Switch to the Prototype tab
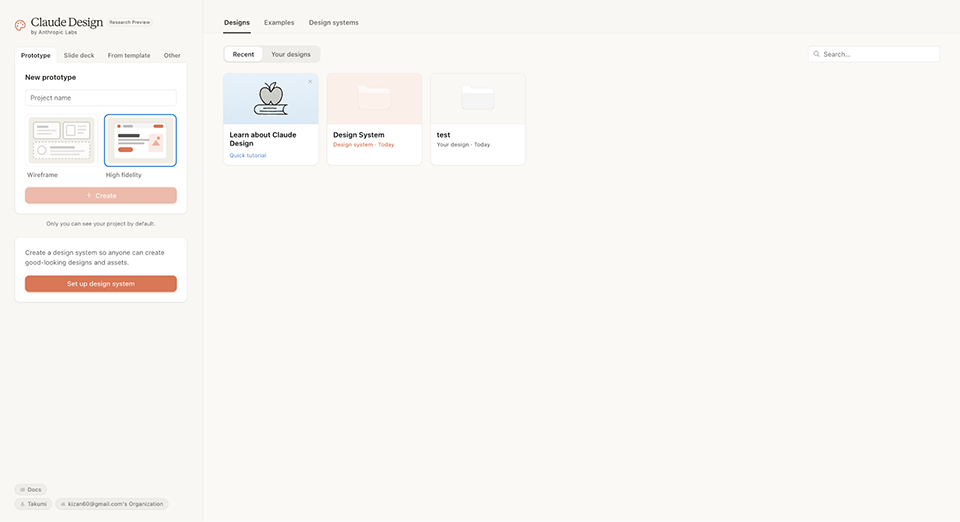Image resolution: width=960 pixels, height=522 pixels. point(36,55)
